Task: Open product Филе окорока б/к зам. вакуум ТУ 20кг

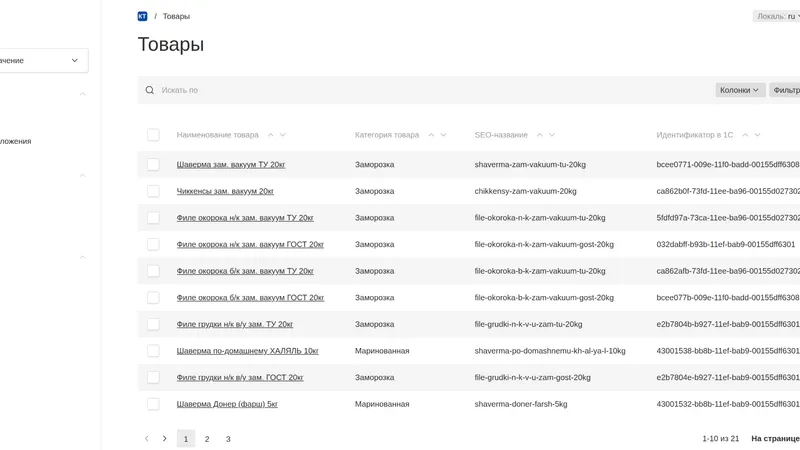Action: point(245,271)
